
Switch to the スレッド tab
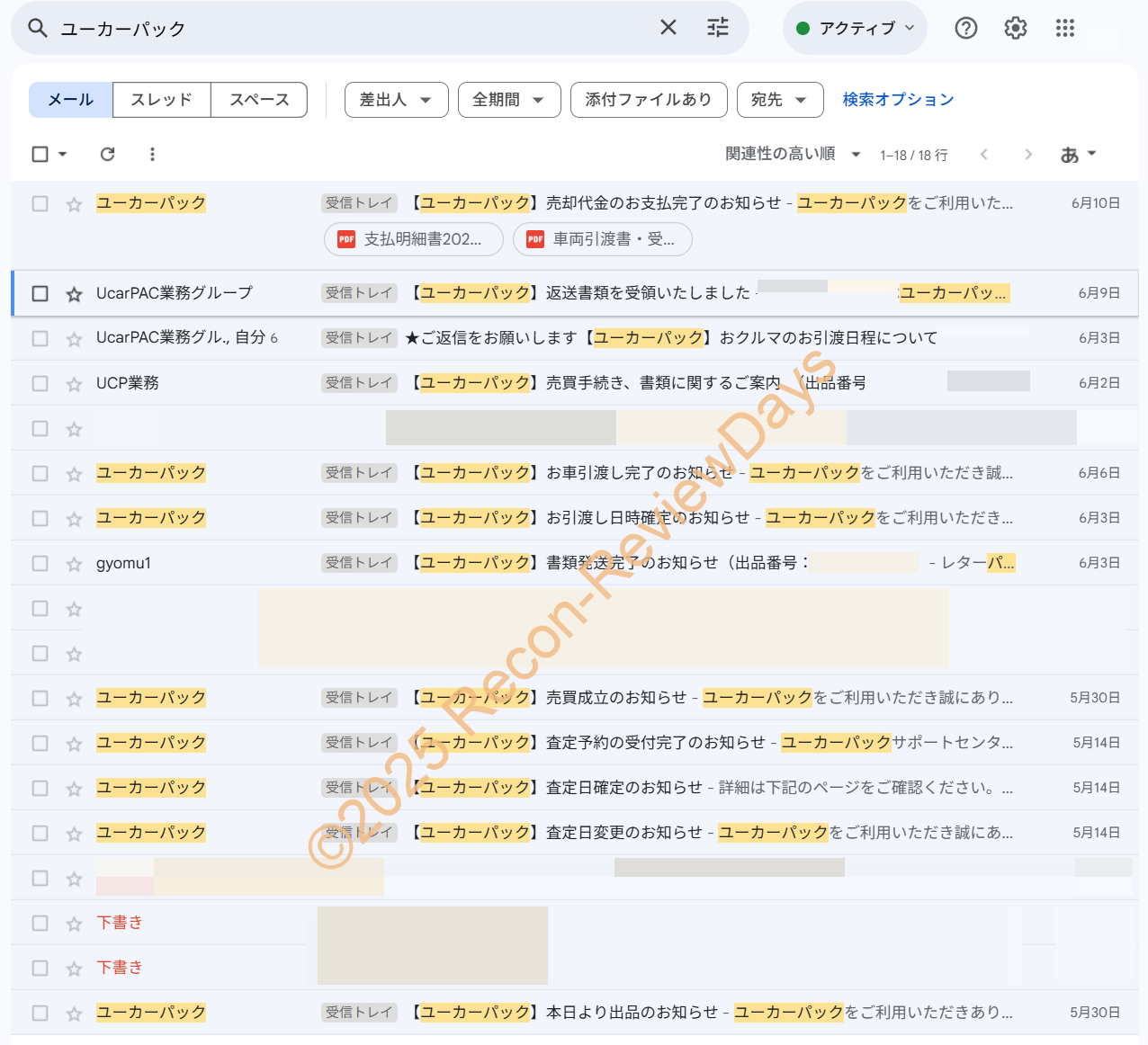point(161,100)
